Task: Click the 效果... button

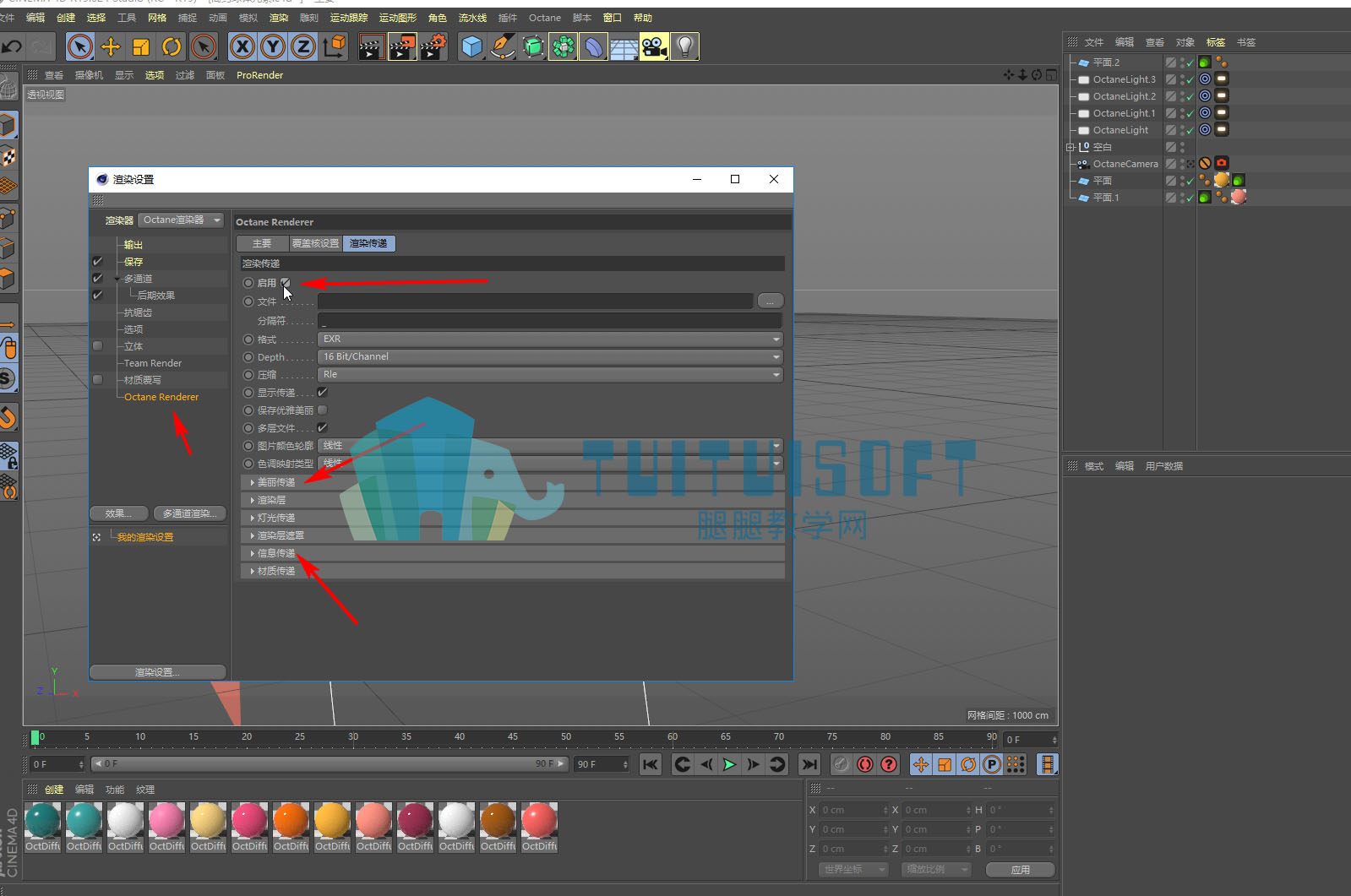Action: 118,513
